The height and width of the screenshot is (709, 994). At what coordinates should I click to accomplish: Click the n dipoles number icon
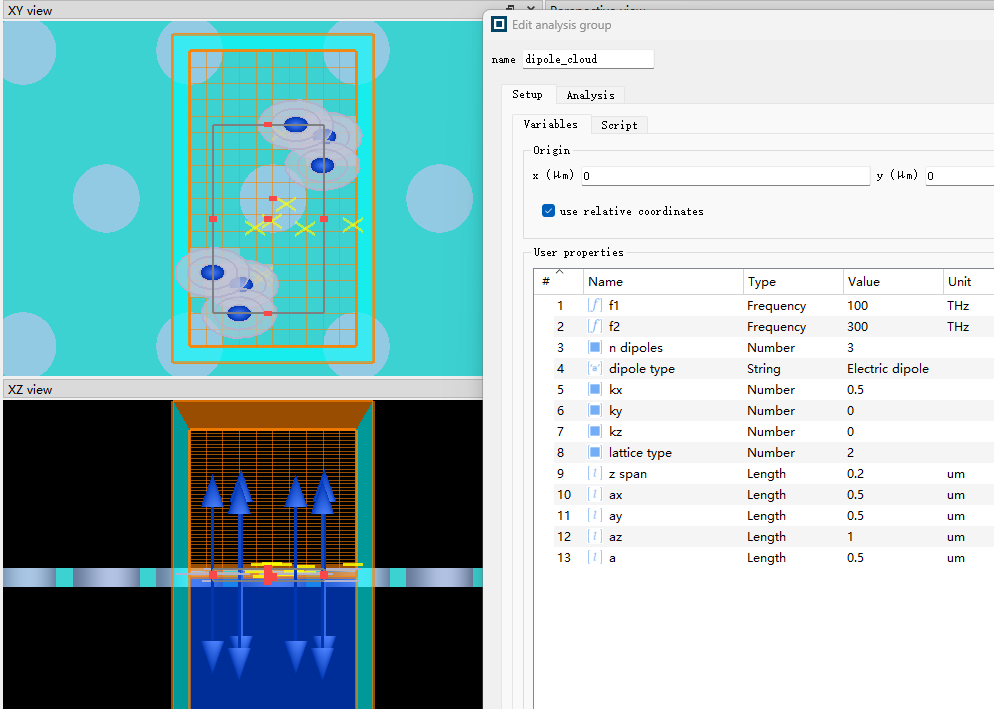pos(595,348)
